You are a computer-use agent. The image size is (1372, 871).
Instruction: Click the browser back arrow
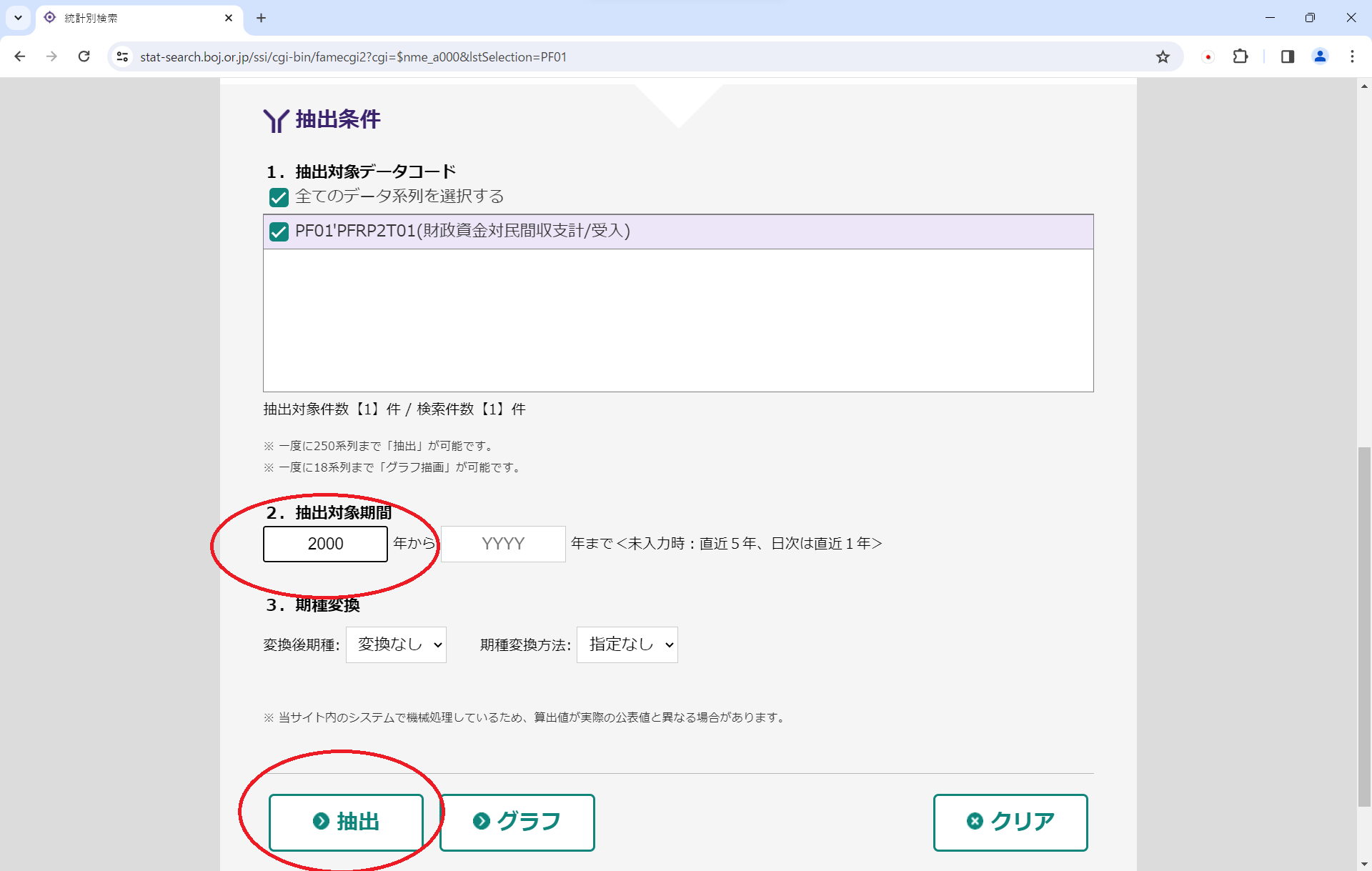pos(20,56)
